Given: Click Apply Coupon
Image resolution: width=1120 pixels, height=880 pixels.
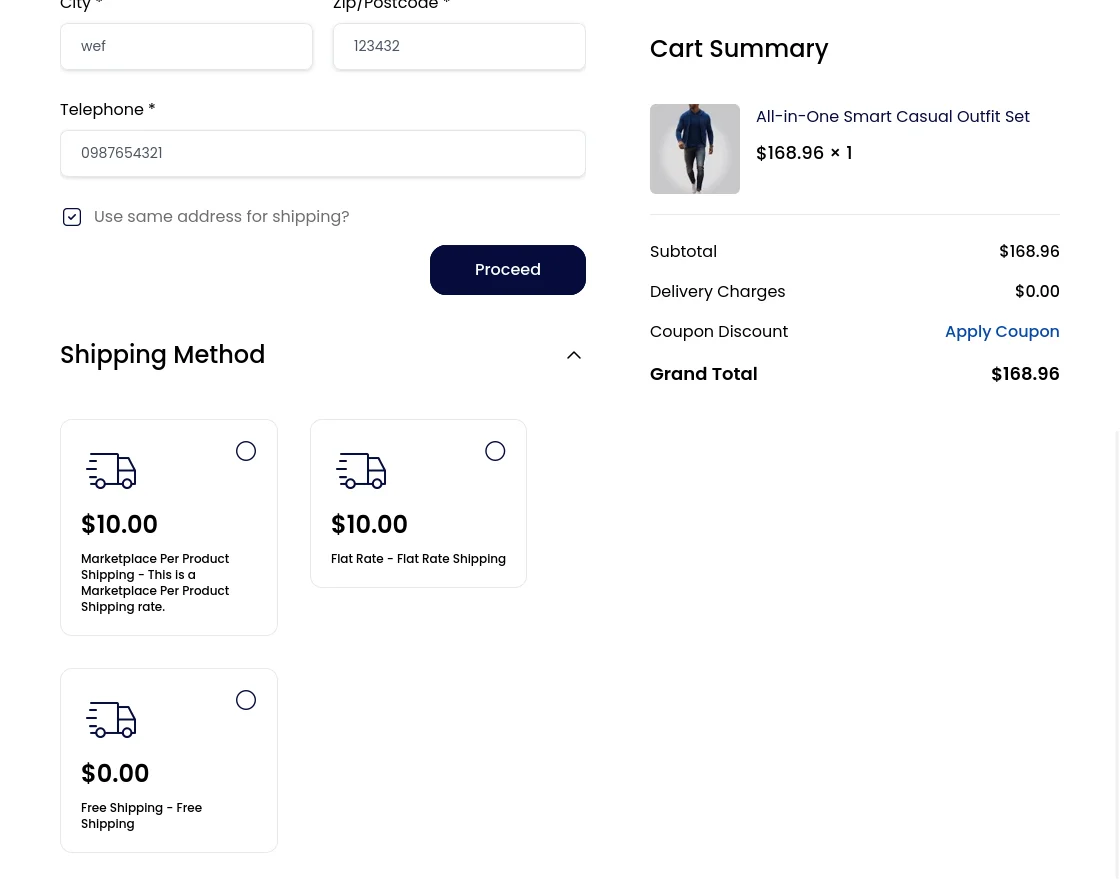Looking at the screenshot, I should coord(1002,331).
